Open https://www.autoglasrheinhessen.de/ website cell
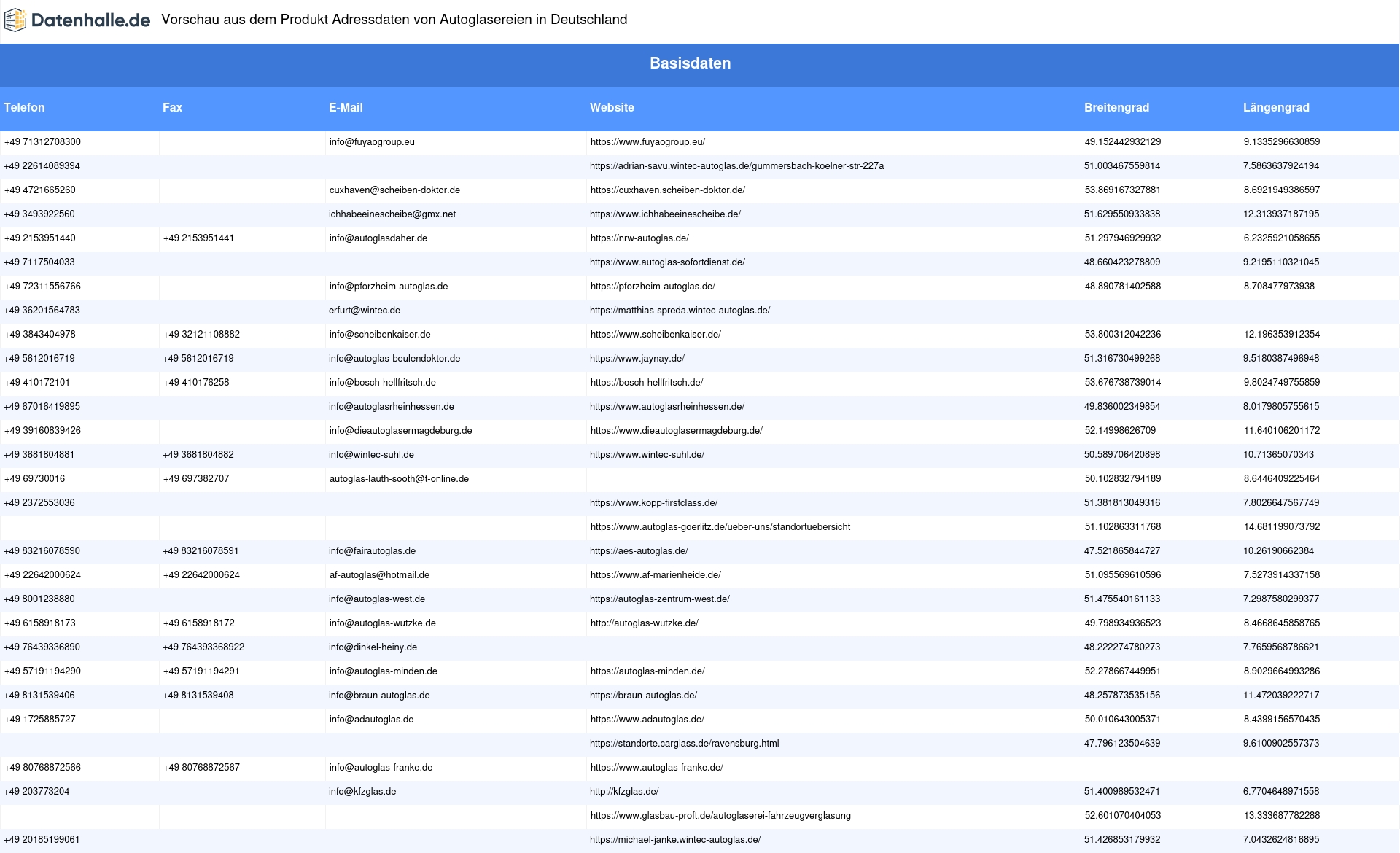The image size is (1400, 853). [x=667, y=407]
